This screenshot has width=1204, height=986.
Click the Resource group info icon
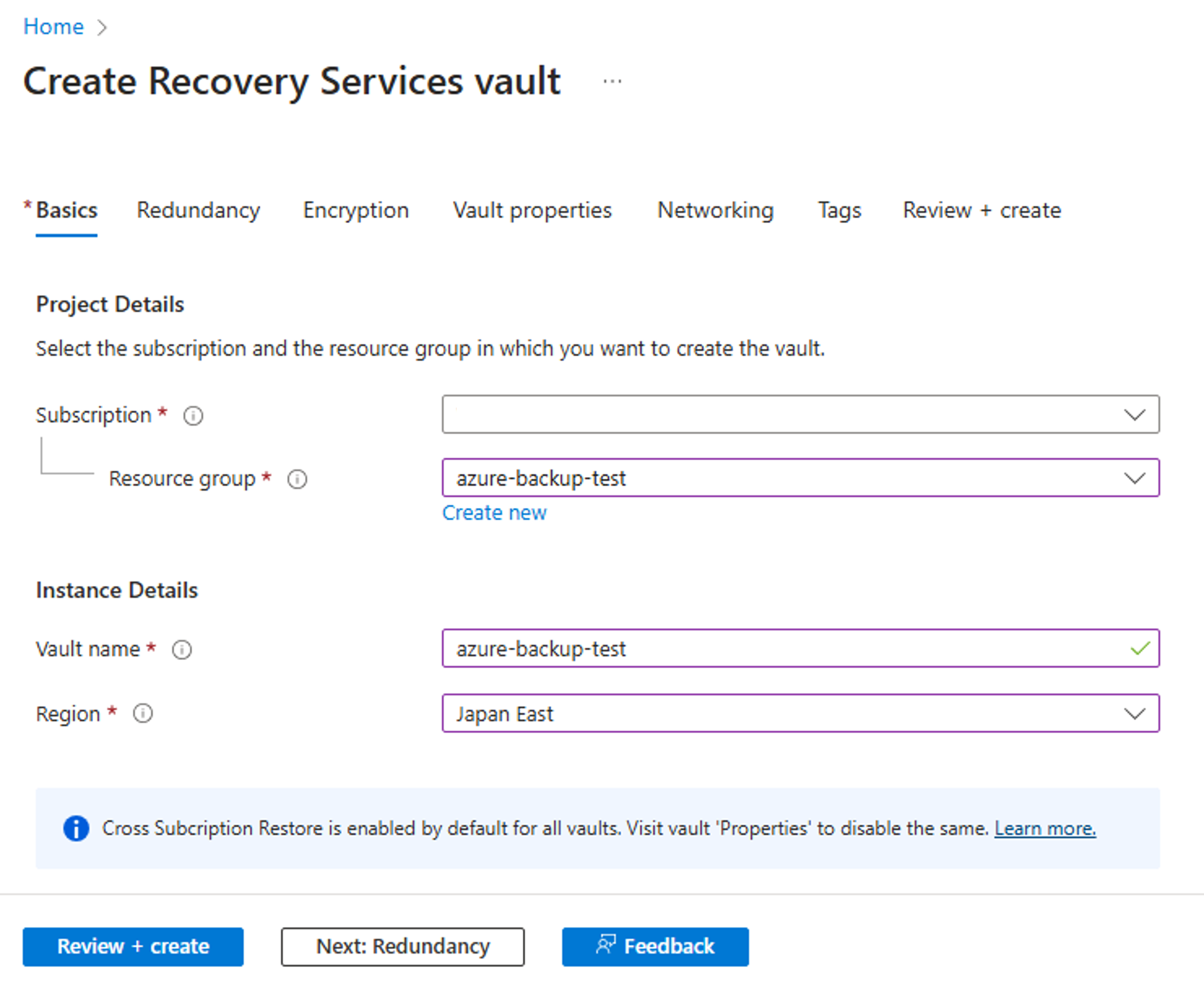pyautogui.click(x=298, y=479)
